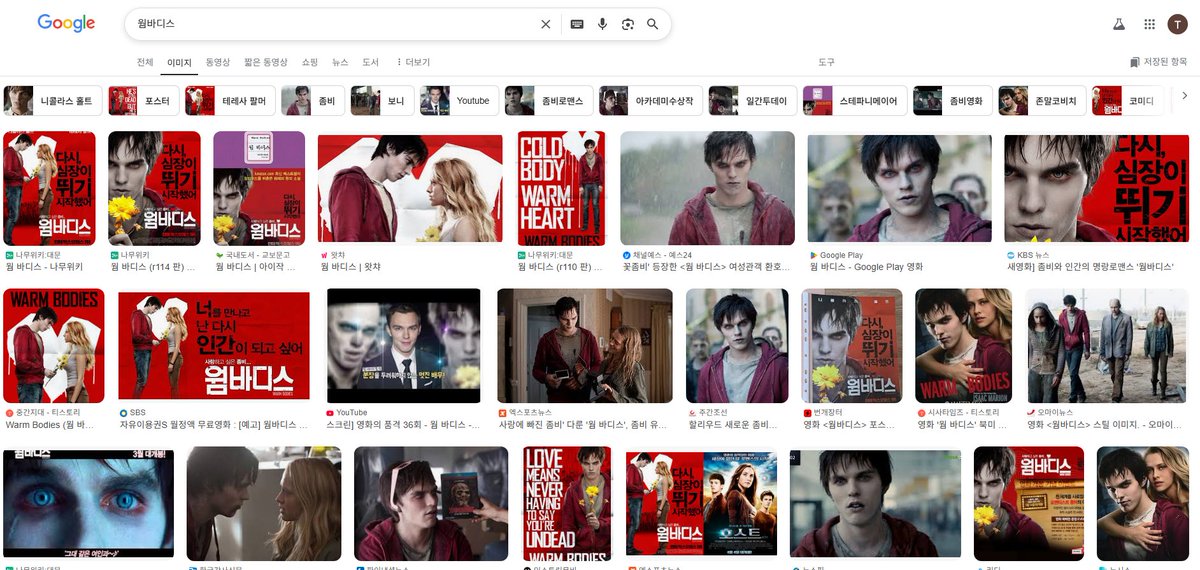Filter by the 니콜라스 홀트 chip
Viewport: 1200px width, 570px height.
coord(53,101)
